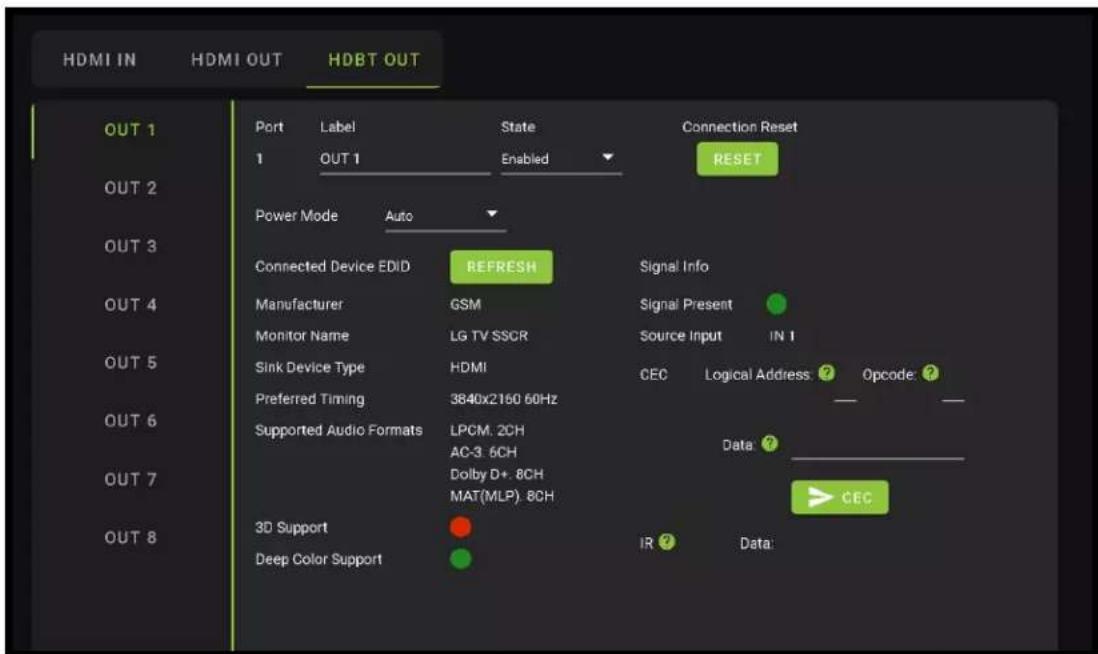
Task: Select OUT 1 in the port list
Action: [130, 130]
